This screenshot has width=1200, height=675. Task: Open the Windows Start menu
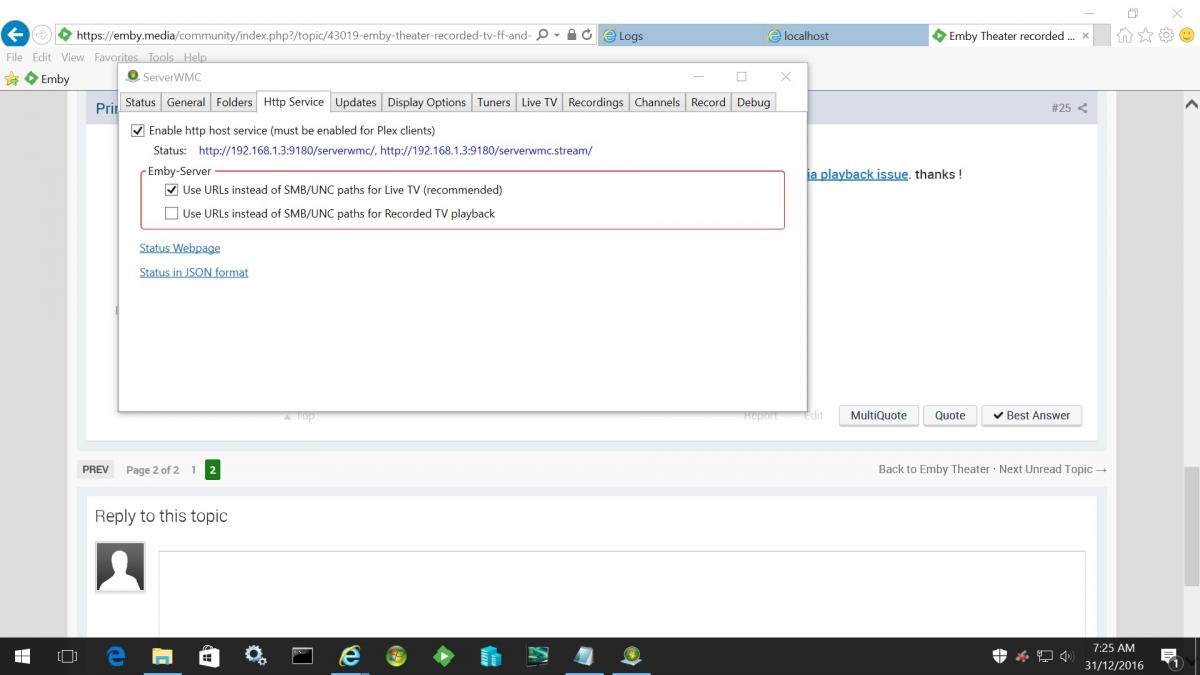21,656
